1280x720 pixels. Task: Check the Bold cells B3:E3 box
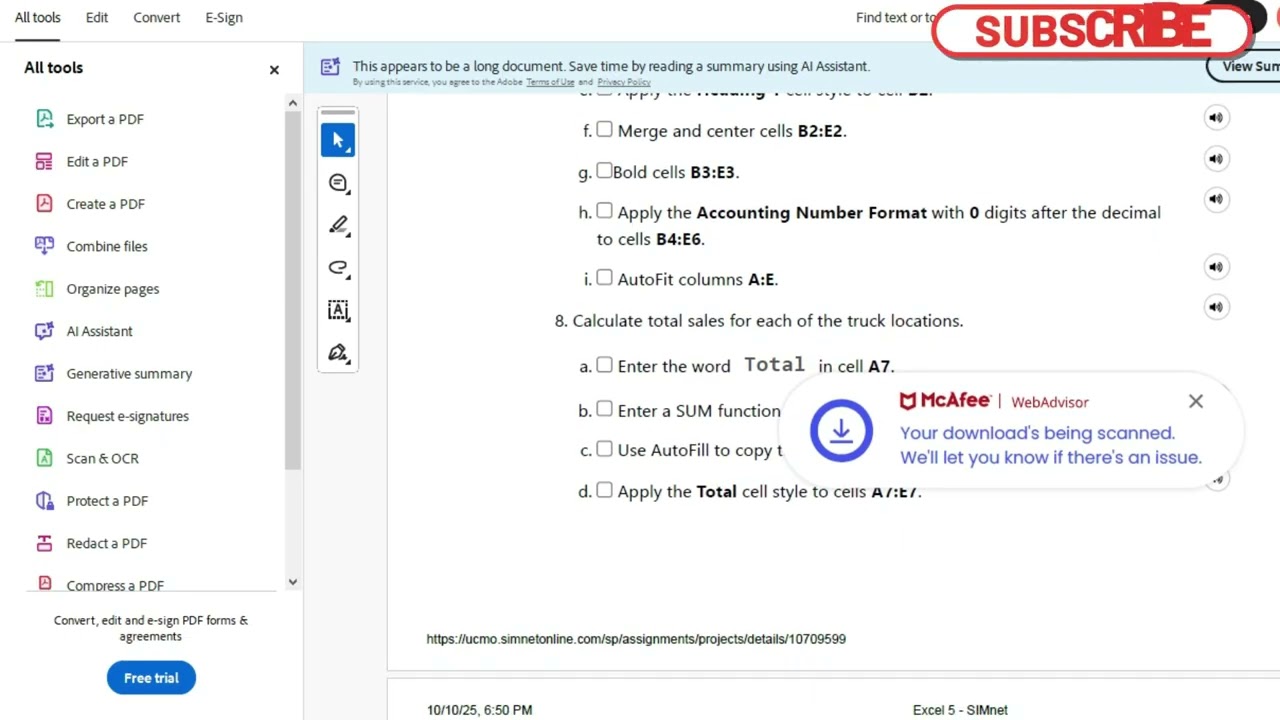click(x=604, y=171)
